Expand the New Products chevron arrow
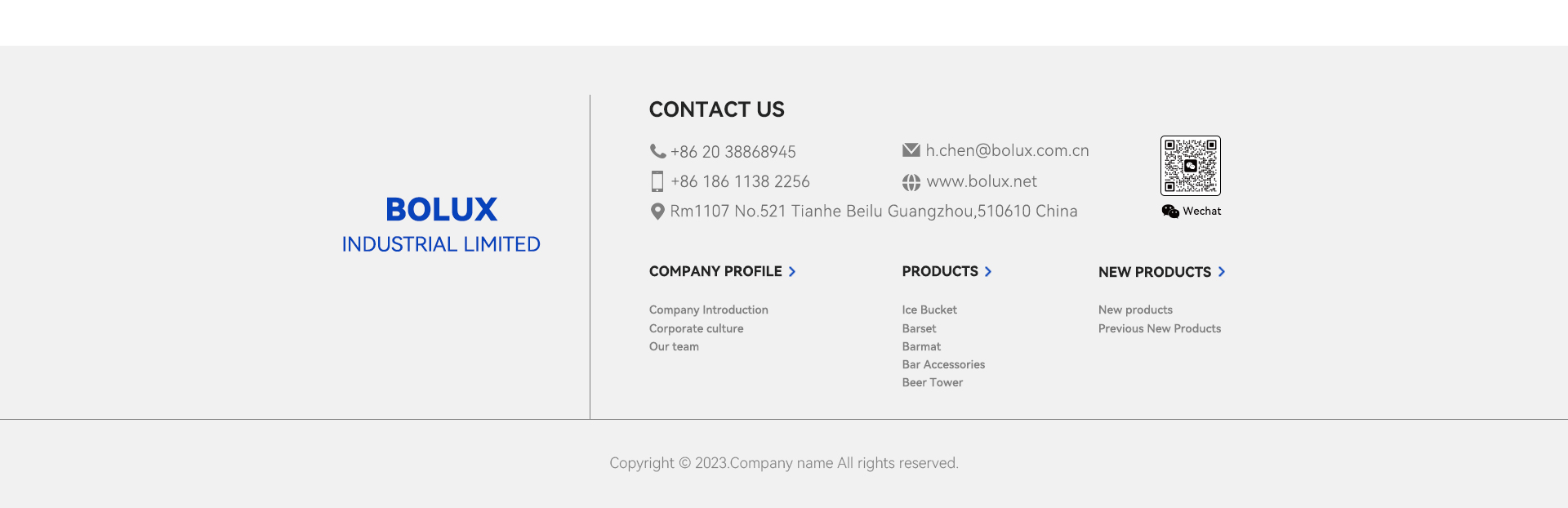The width and height of the screenshot is (1568, 508). (x=1222, y=272)
